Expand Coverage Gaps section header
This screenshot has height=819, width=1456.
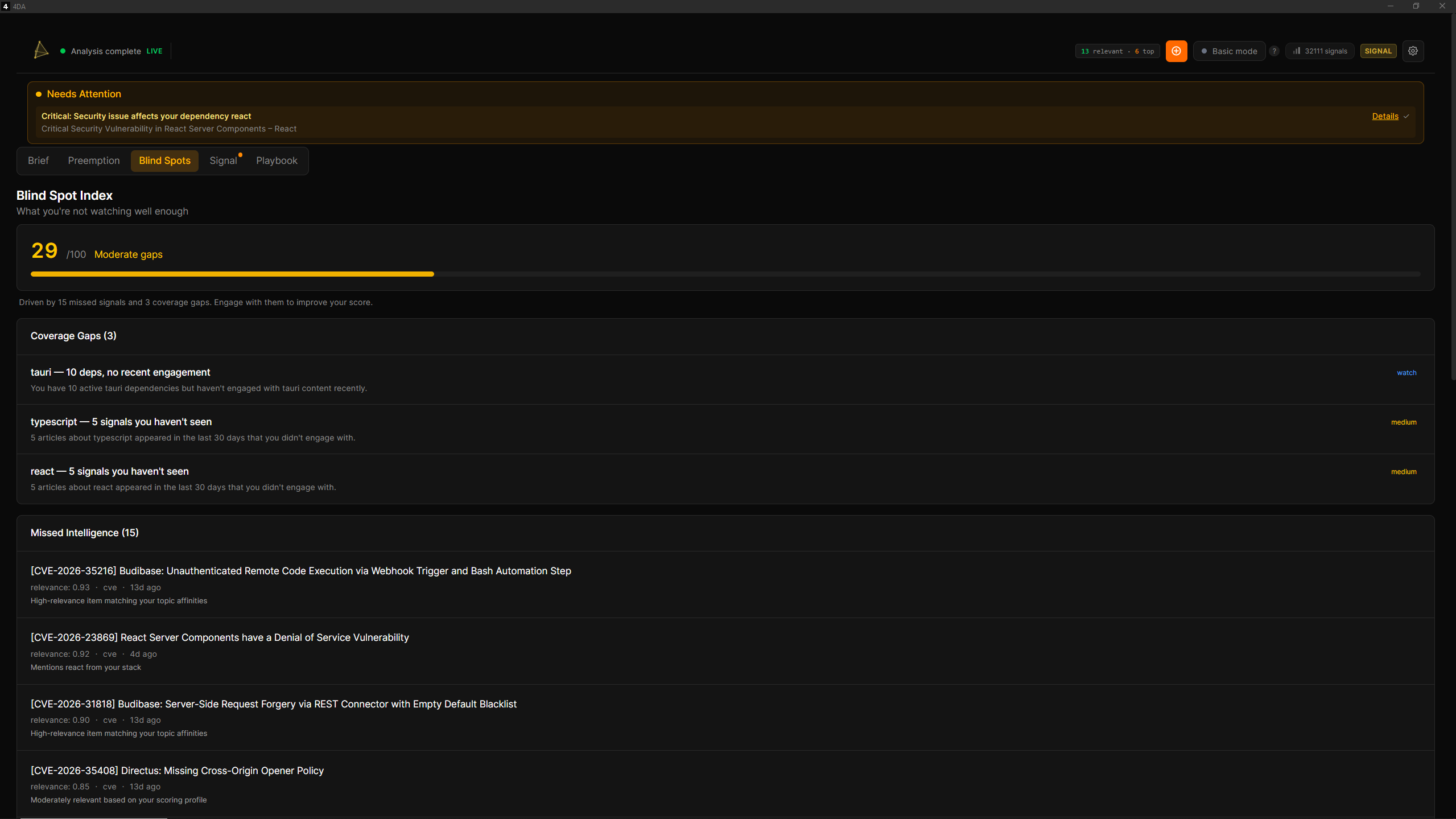[73, 336]
